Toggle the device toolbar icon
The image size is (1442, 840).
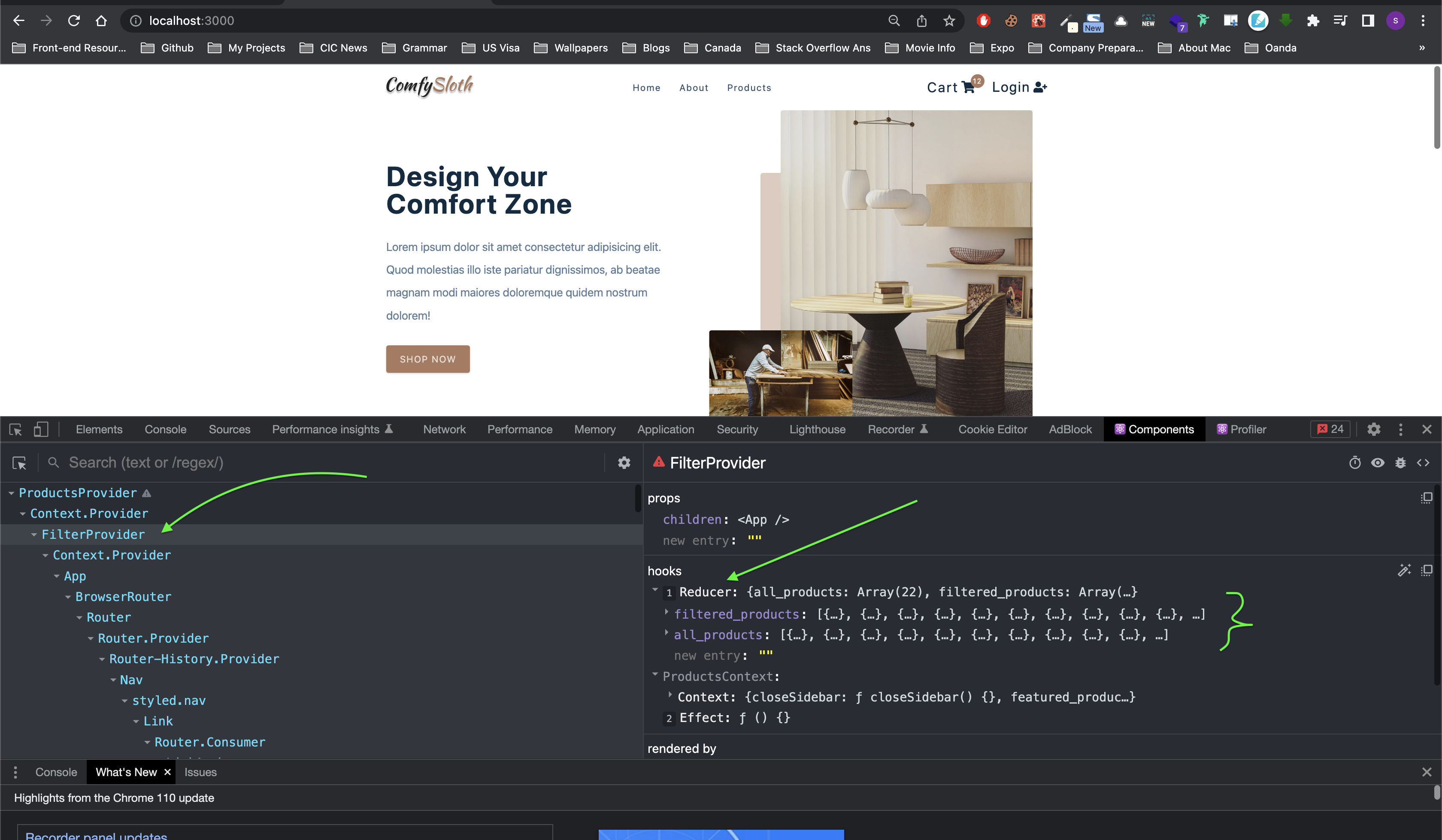click(41, 429)
